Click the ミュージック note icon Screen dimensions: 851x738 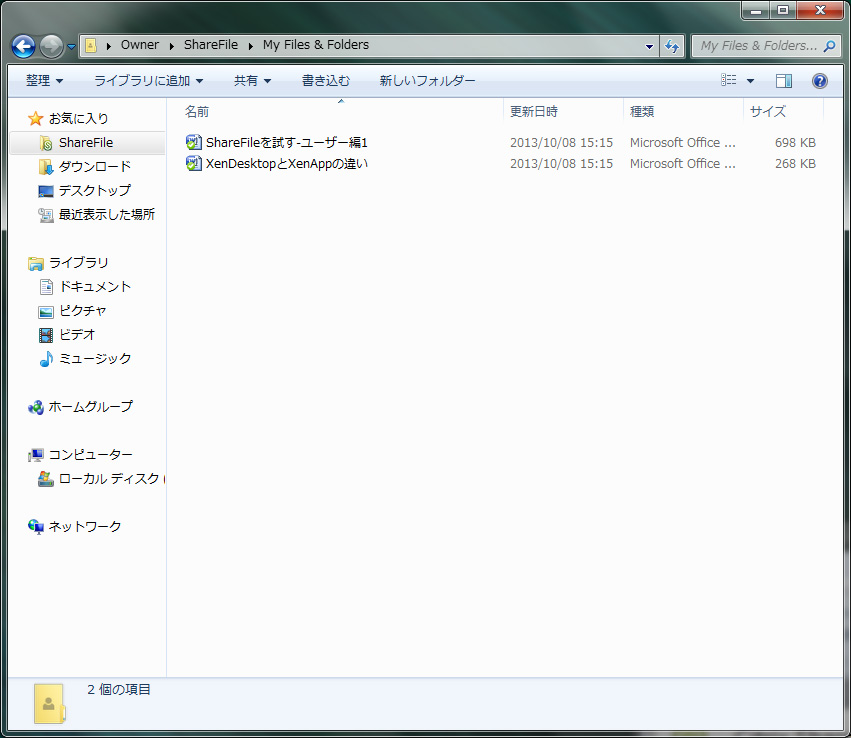(x=46, y=359)
